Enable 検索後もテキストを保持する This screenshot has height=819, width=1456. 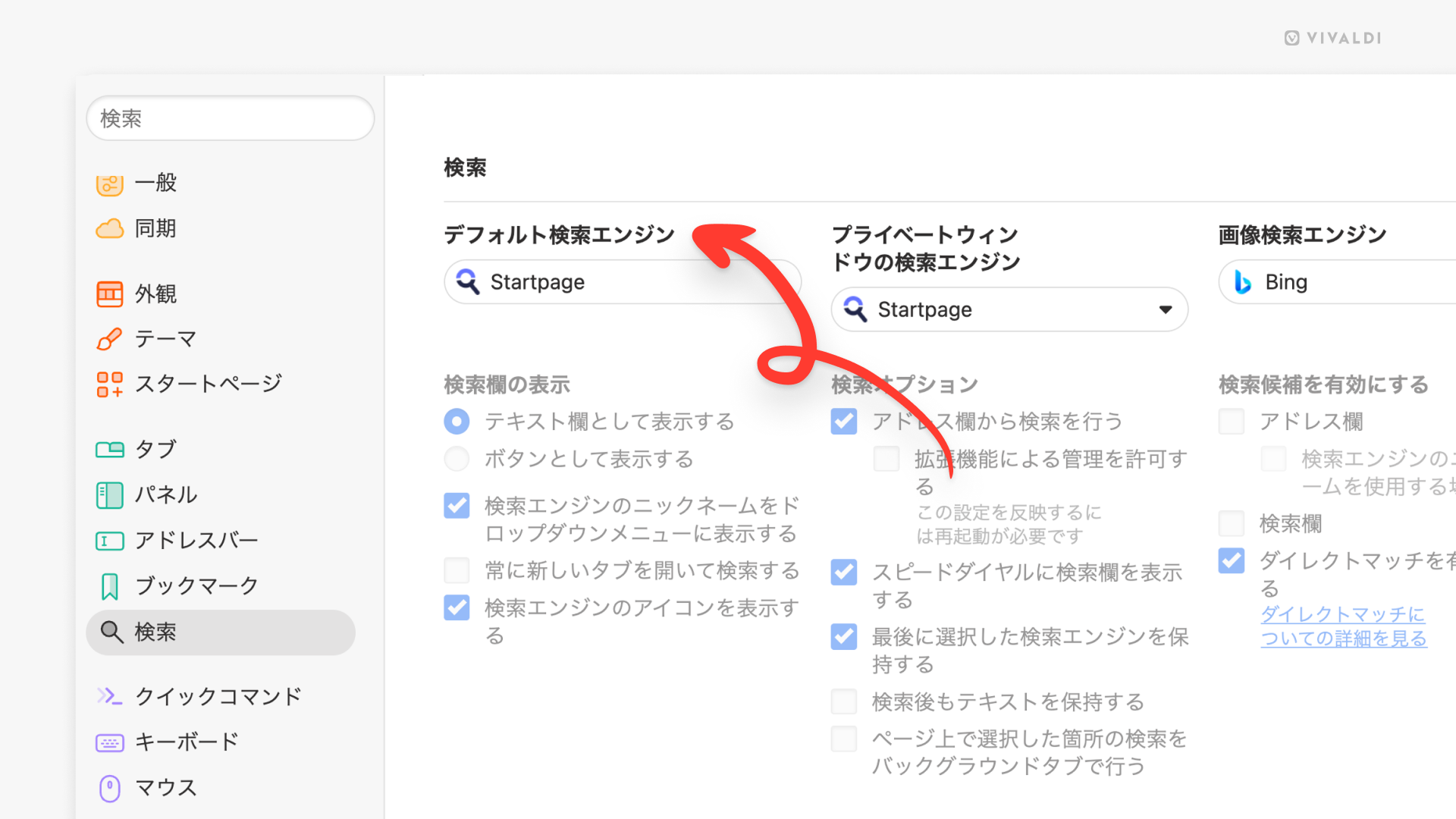click(844, 701)
